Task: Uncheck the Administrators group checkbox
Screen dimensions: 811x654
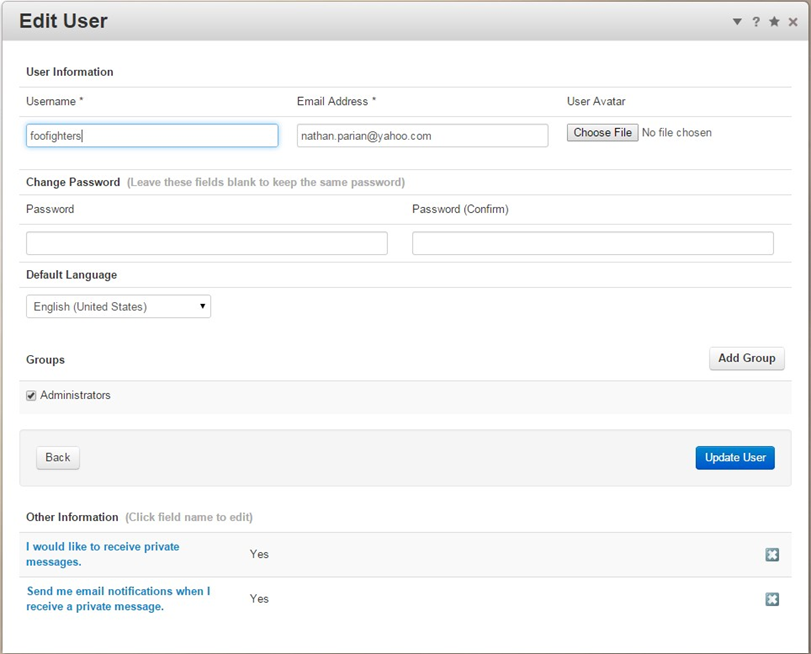Action: pos(31,396)
